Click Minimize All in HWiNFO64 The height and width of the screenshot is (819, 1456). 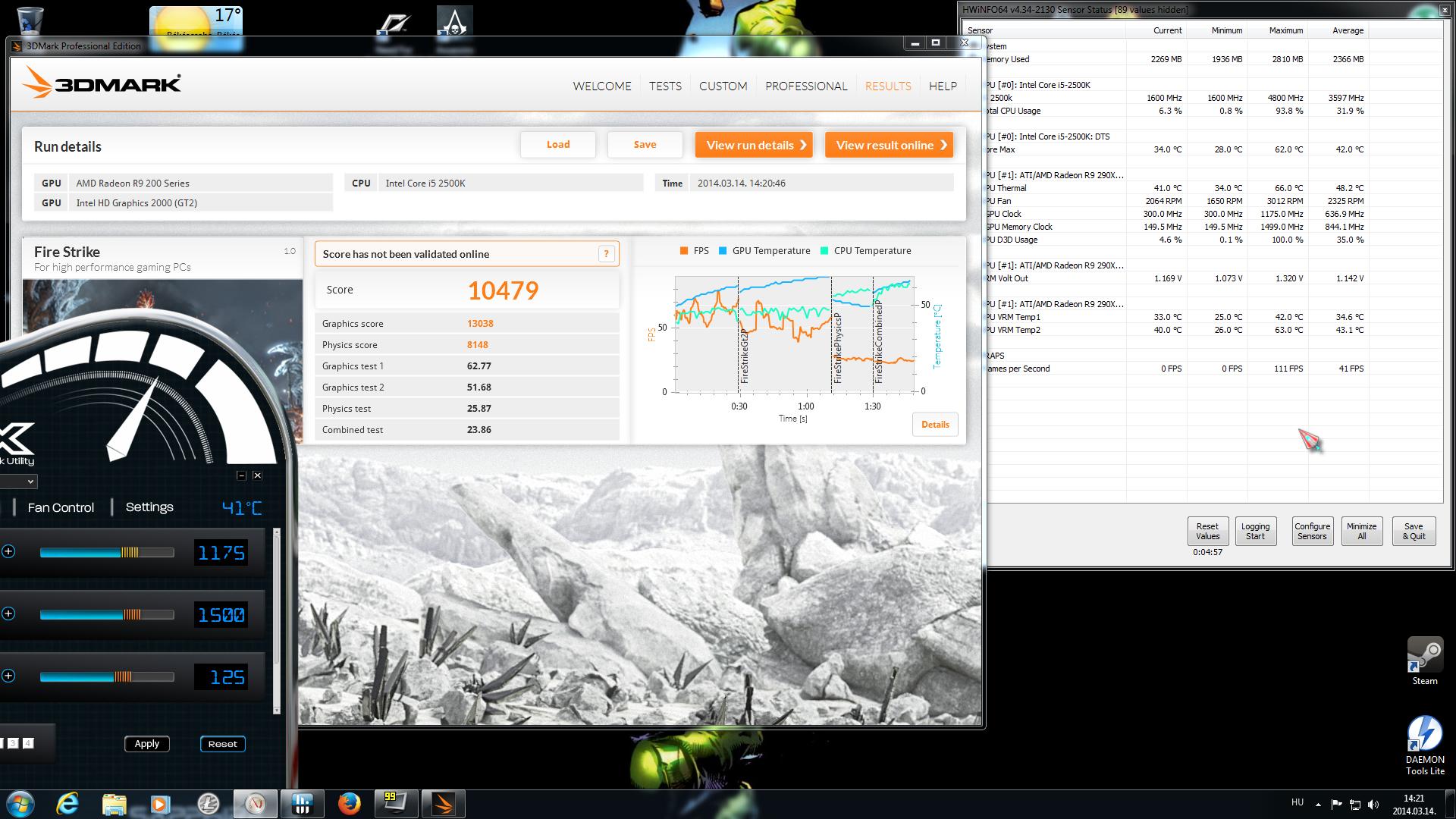[1361, 531]
